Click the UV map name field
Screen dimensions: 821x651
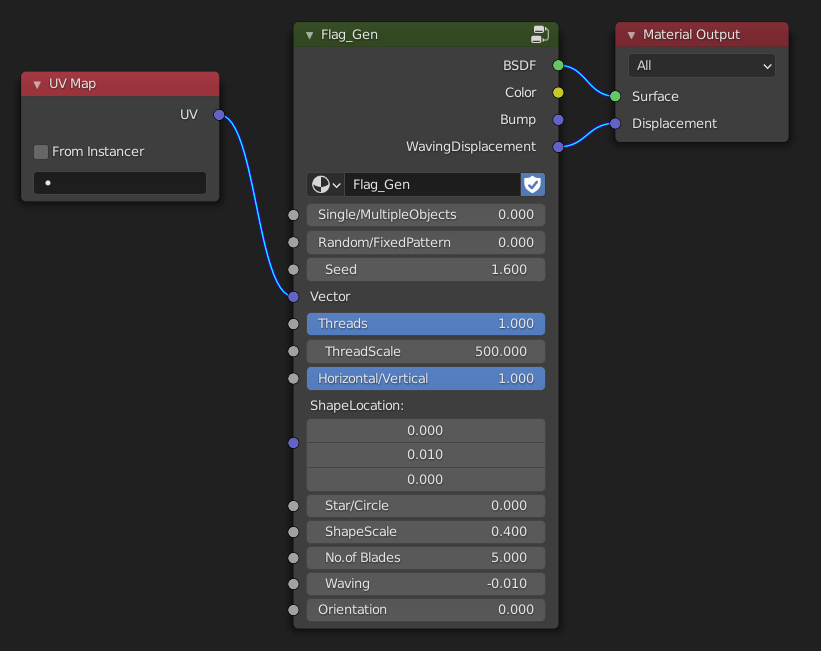120,183
